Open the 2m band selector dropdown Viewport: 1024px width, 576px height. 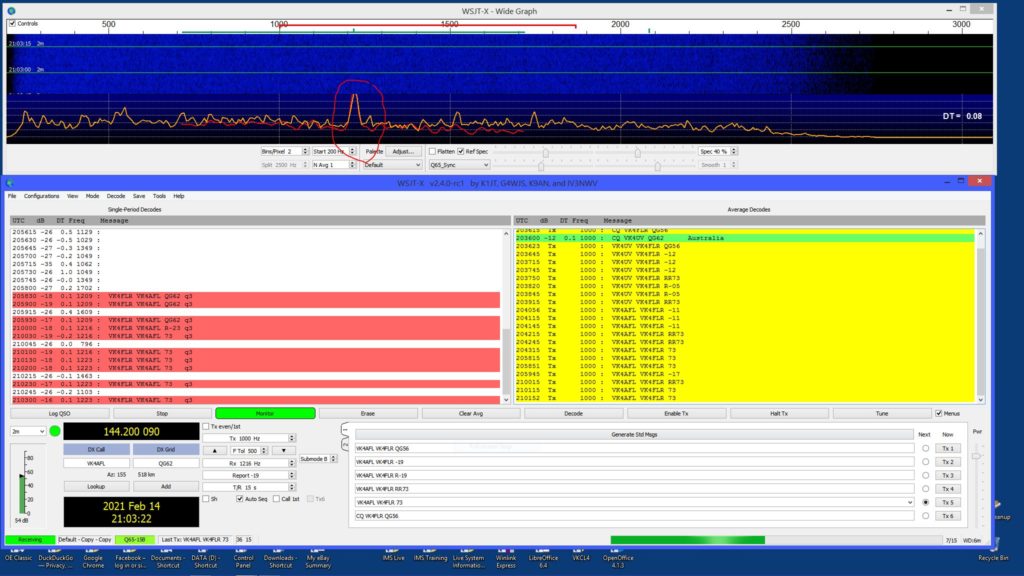(28, 432)
